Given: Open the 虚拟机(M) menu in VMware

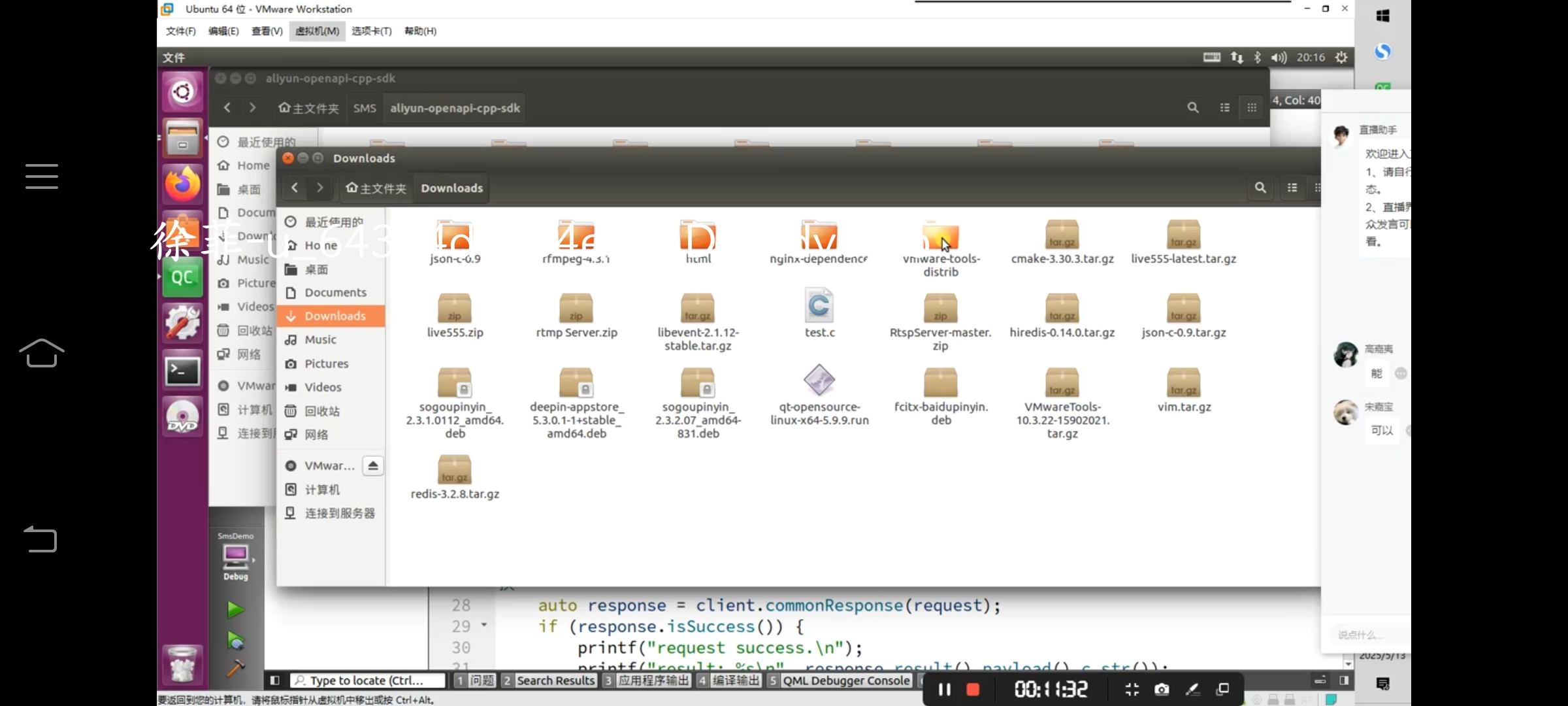Looking at the screenshot, I should point(317,31).
